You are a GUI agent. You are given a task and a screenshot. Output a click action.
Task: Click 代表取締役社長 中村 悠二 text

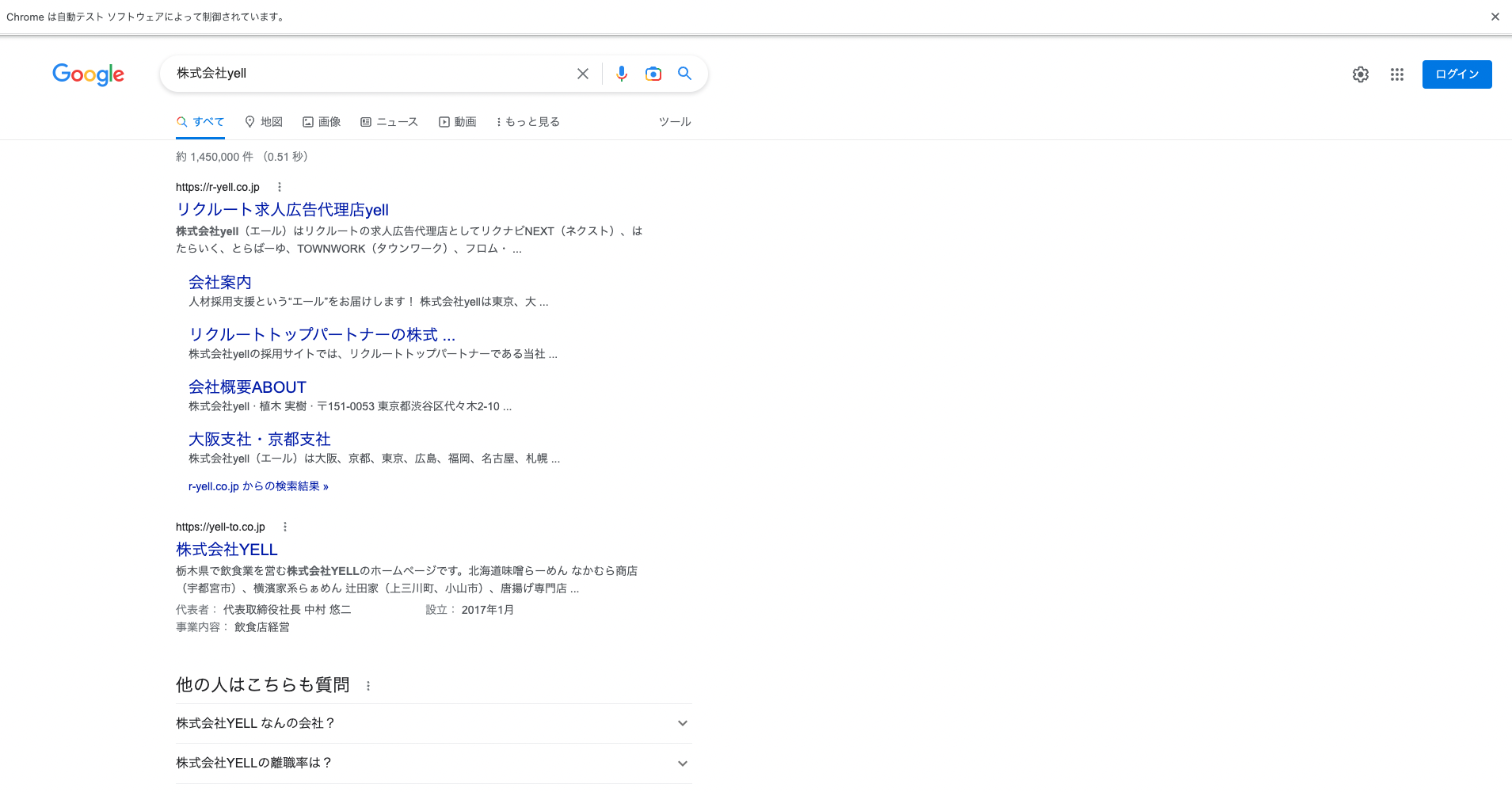click(287, 610)
